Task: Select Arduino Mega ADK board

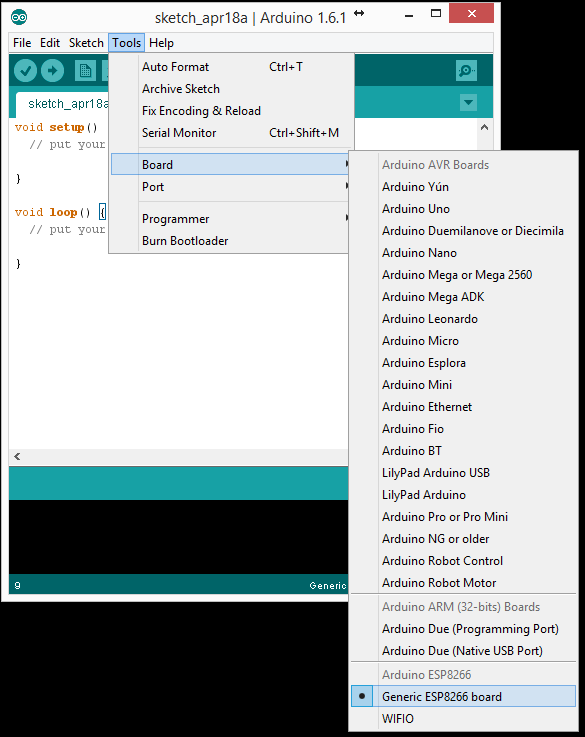Action: point(463,297)
